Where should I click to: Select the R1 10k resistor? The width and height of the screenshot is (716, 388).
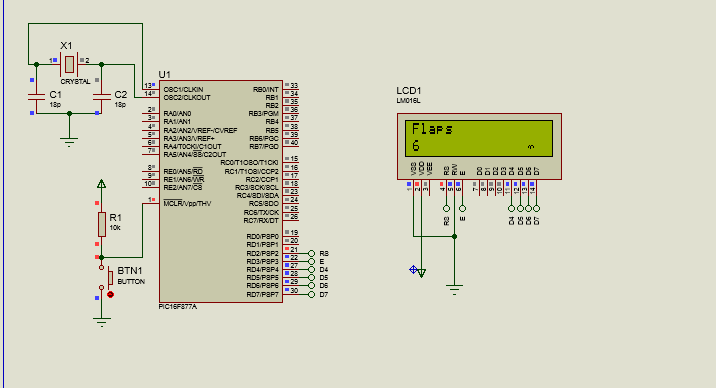(x=102, y=225)
